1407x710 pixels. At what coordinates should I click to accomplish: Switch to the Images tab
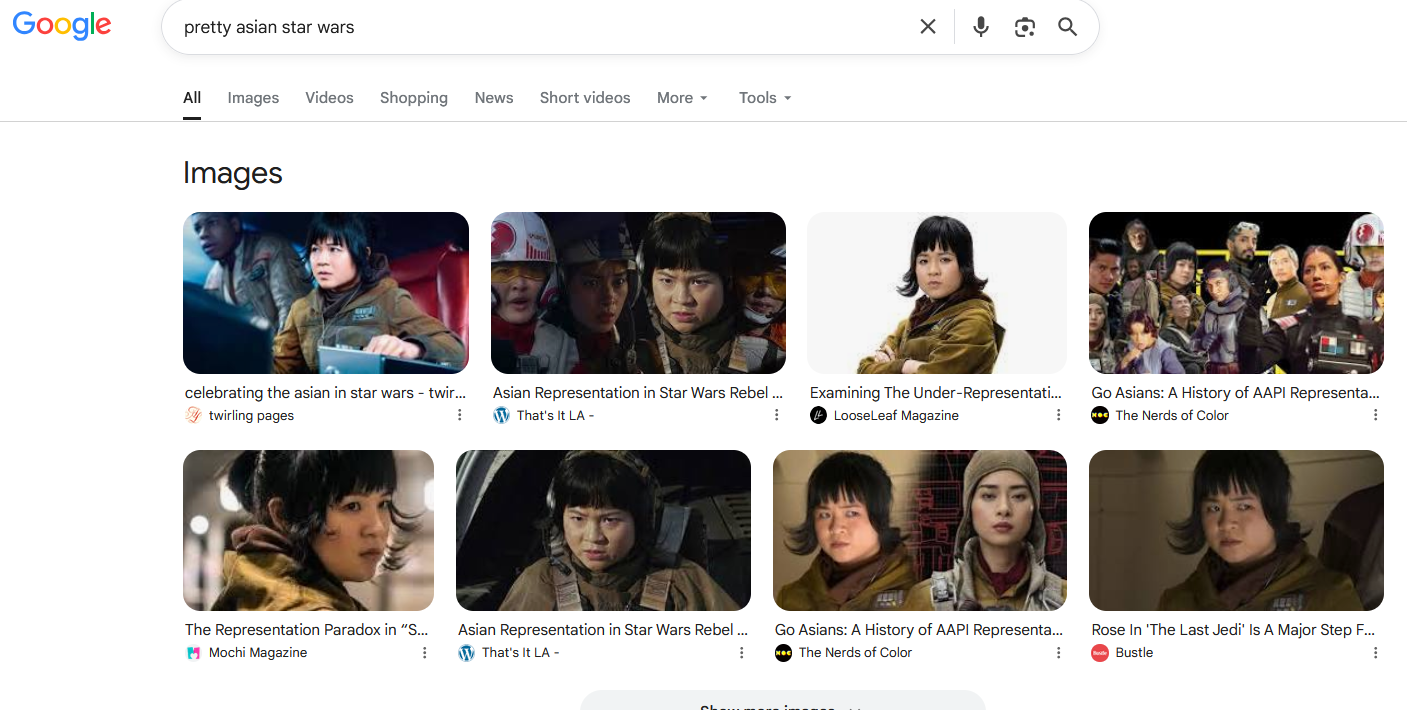[253, 98]
